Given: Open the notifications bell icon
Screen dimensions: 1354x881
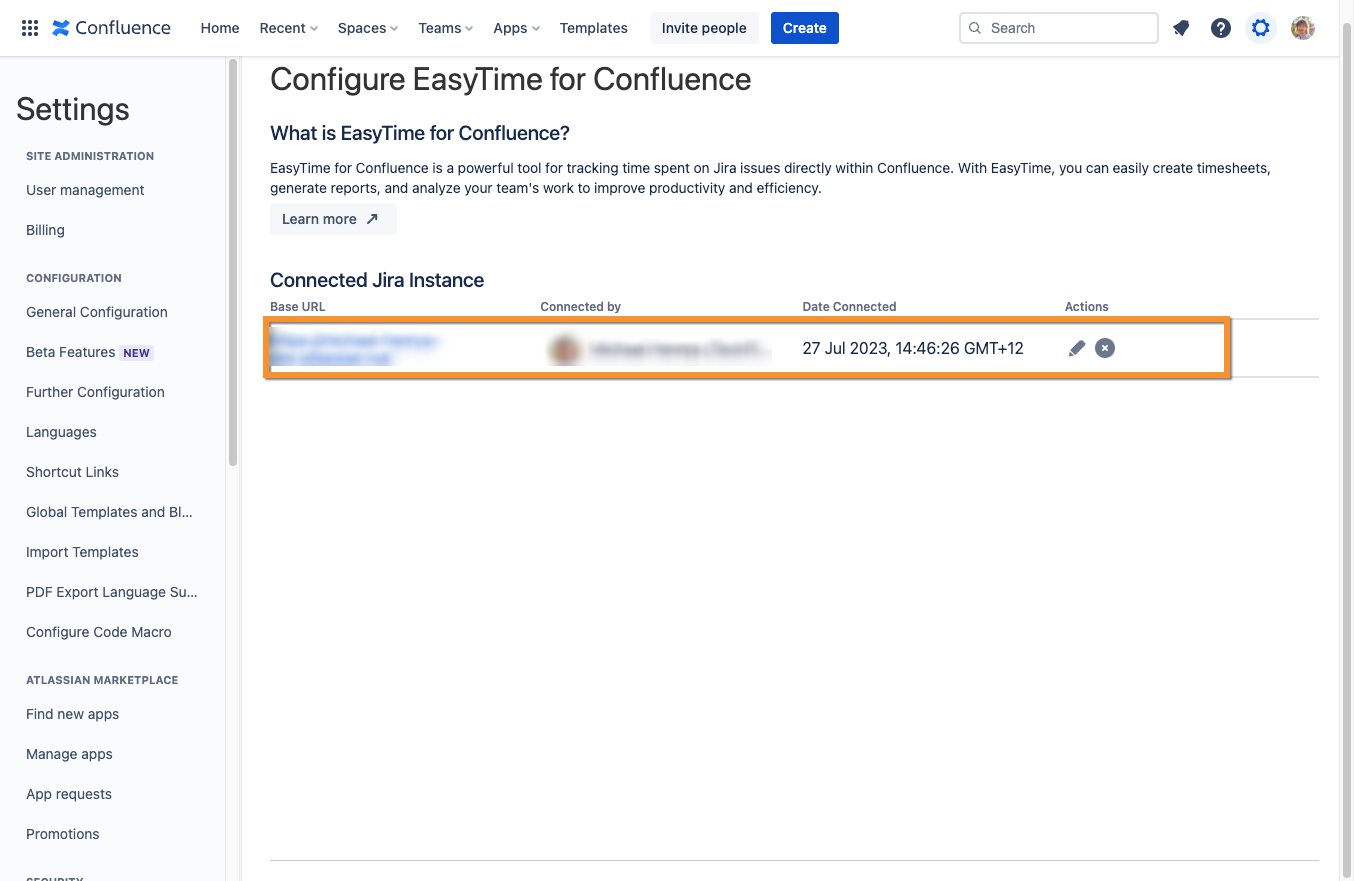Looking at the screenshot, I should pyautogui.click(x=1181, y=28).
